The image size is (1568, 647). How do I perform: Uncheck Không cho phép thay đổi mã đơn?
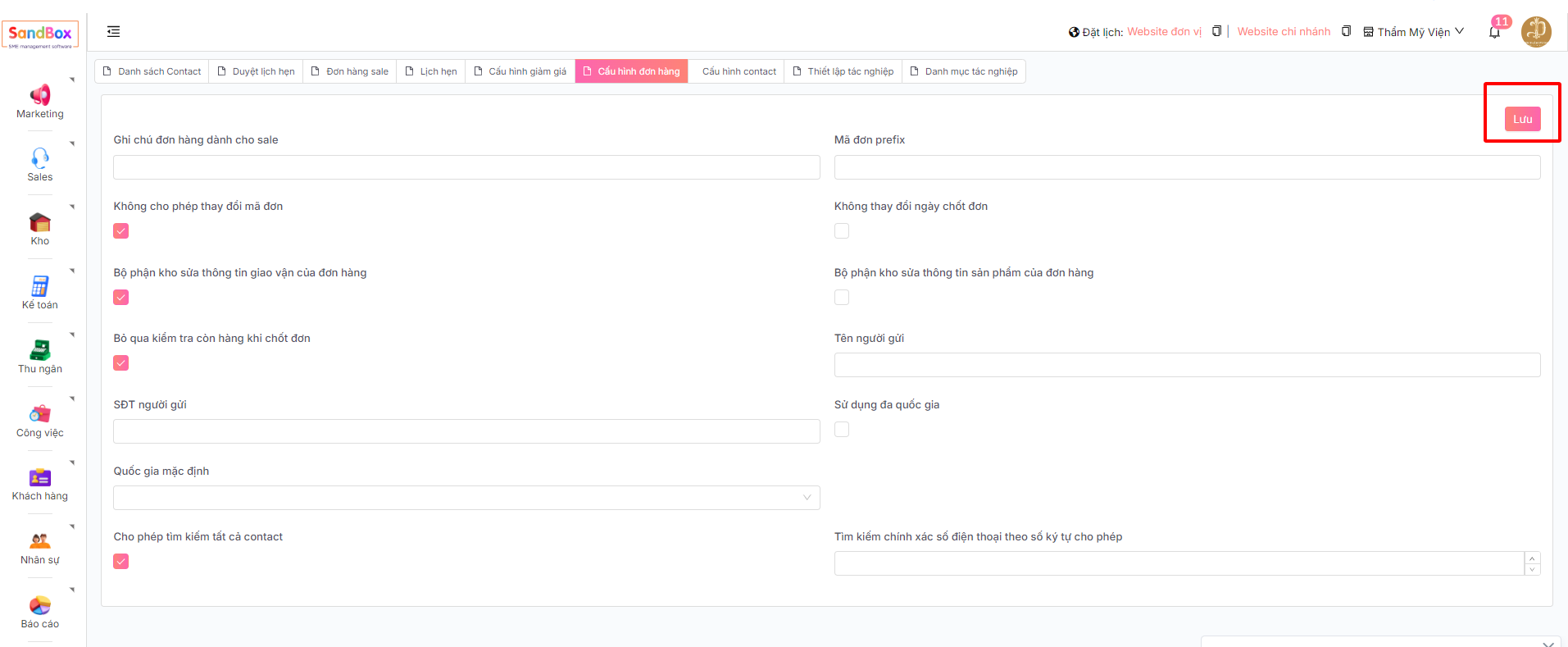[x=121, y=231]
